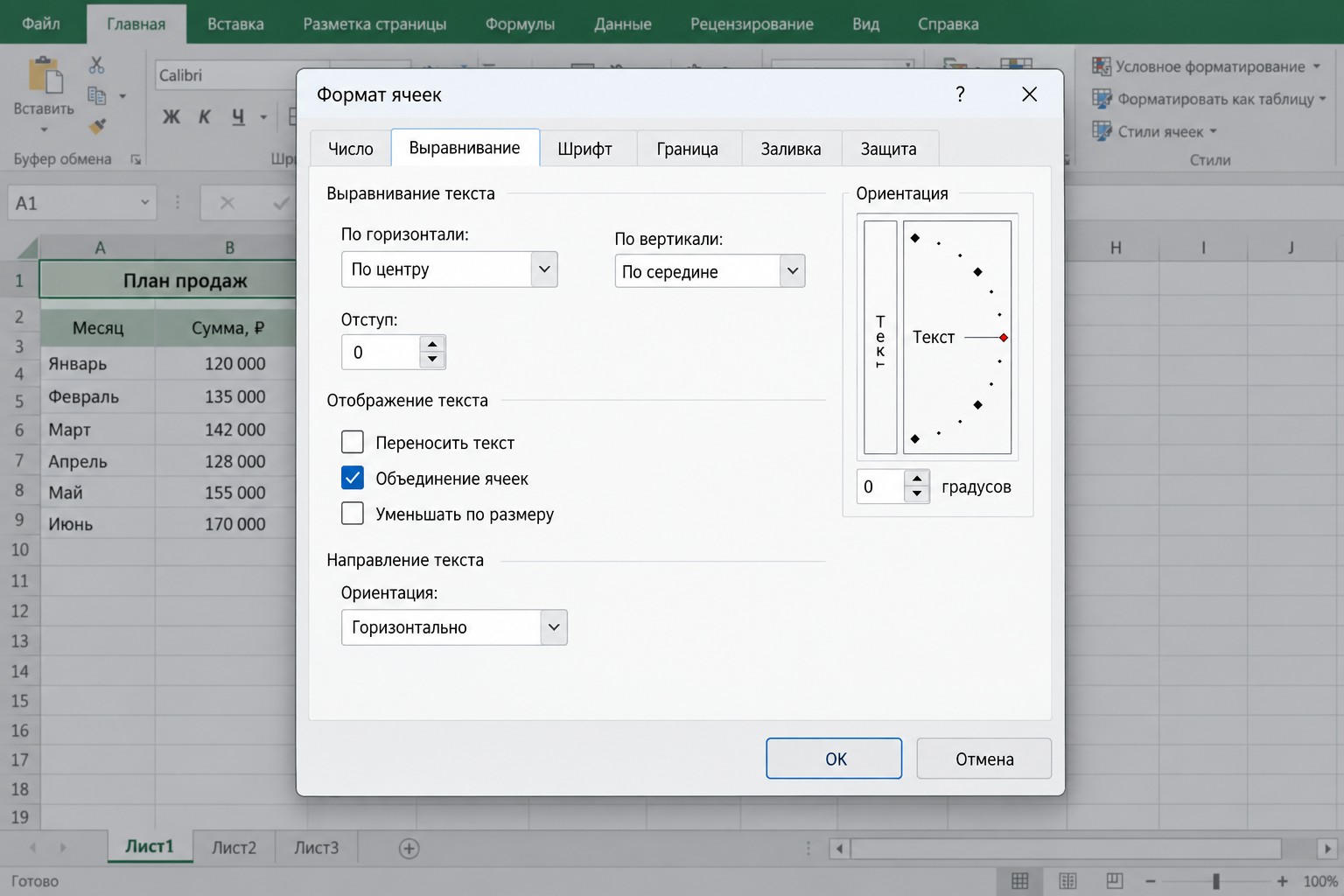Add a new sheet with plus icon
Screen dimensions: 1344x896
pyautogui.click(x=409, y=848)
